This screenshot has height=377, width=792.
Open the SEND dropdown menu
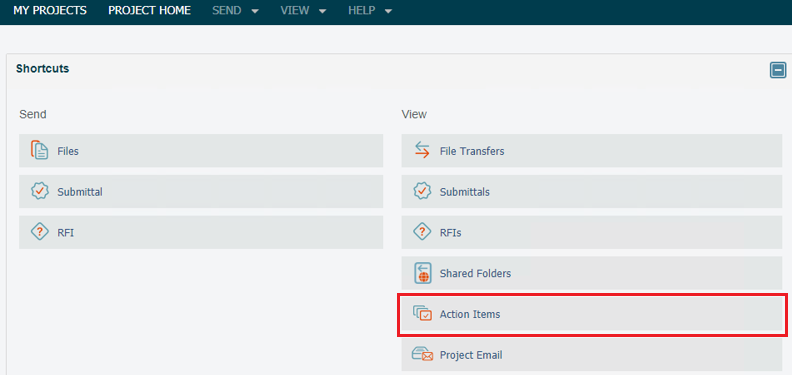[x=235, y=11]
